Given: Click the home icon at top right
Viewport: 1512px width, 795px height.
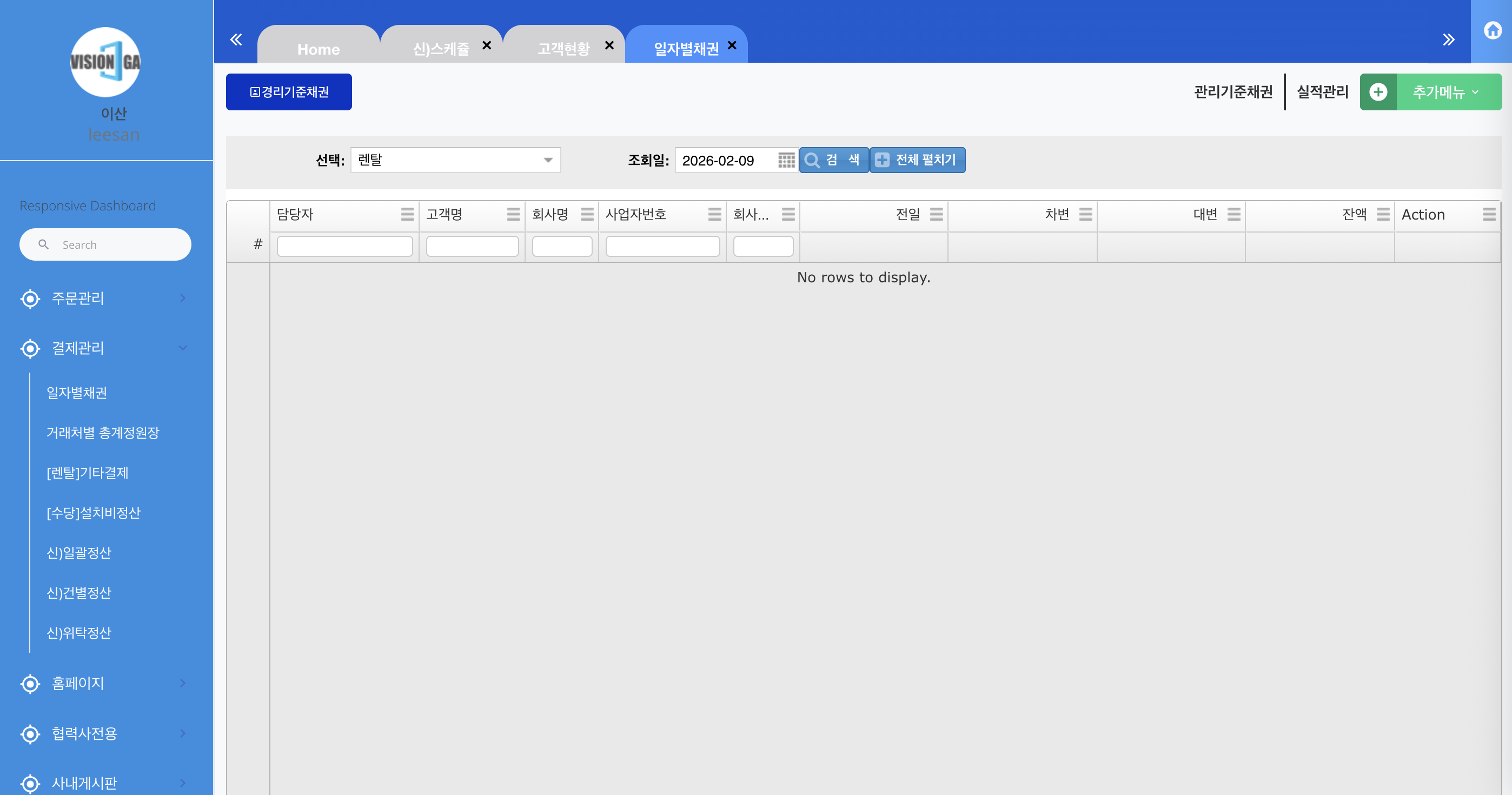Looking at the screenshot, I should click(1492, 30).
